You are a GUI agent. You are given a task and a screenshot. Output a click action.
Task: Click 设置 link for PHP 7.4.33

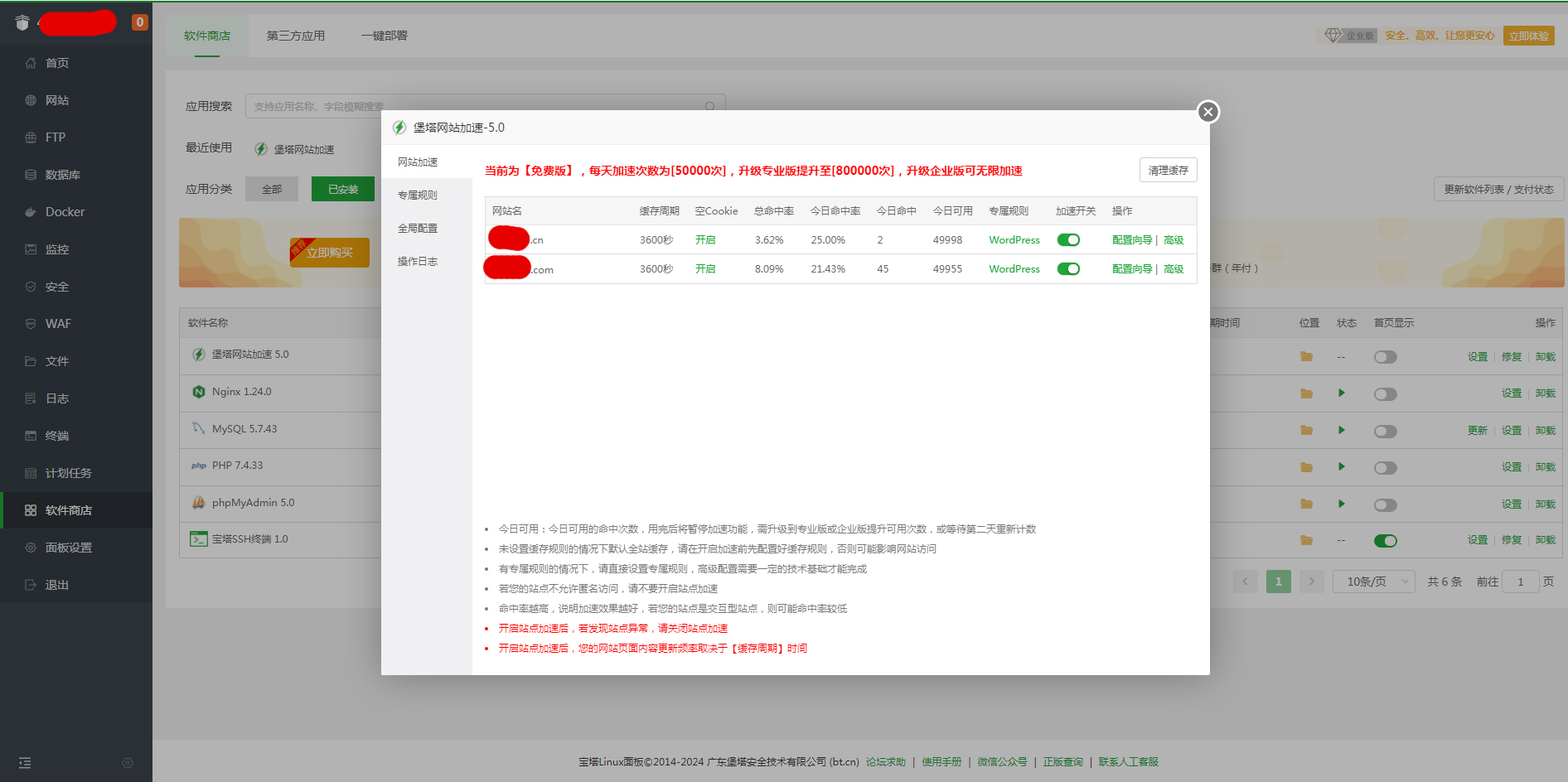[x=1512, y=467]
